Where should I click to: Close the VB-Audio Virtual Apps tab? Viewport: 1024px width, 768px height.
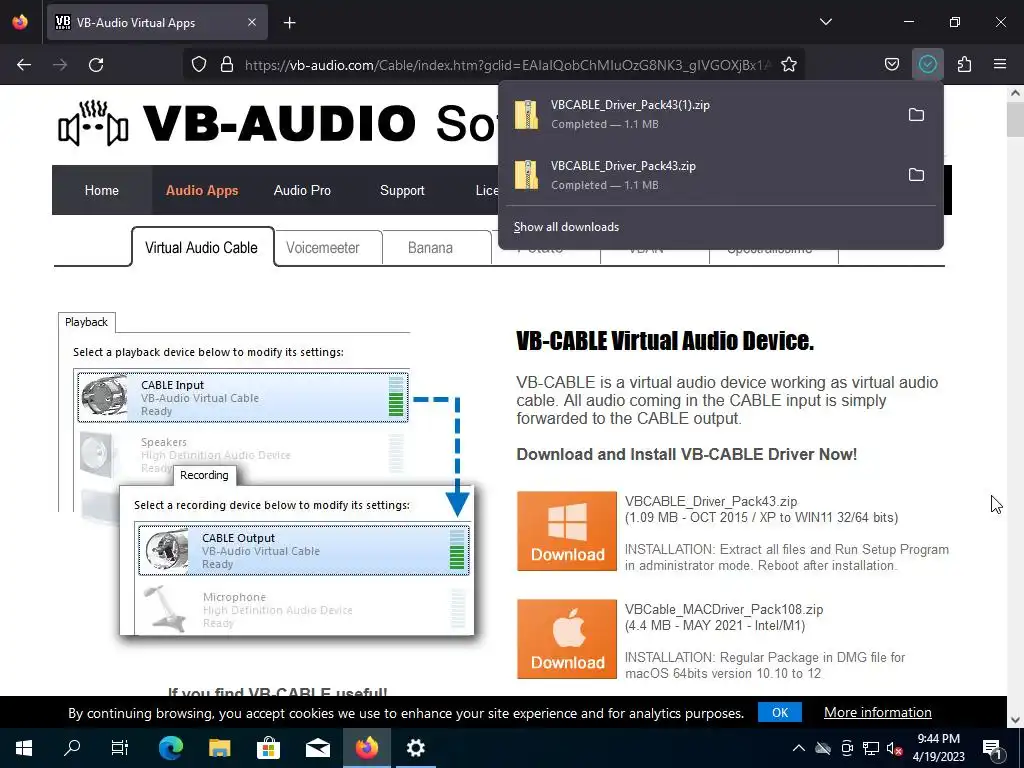(252, 23)
